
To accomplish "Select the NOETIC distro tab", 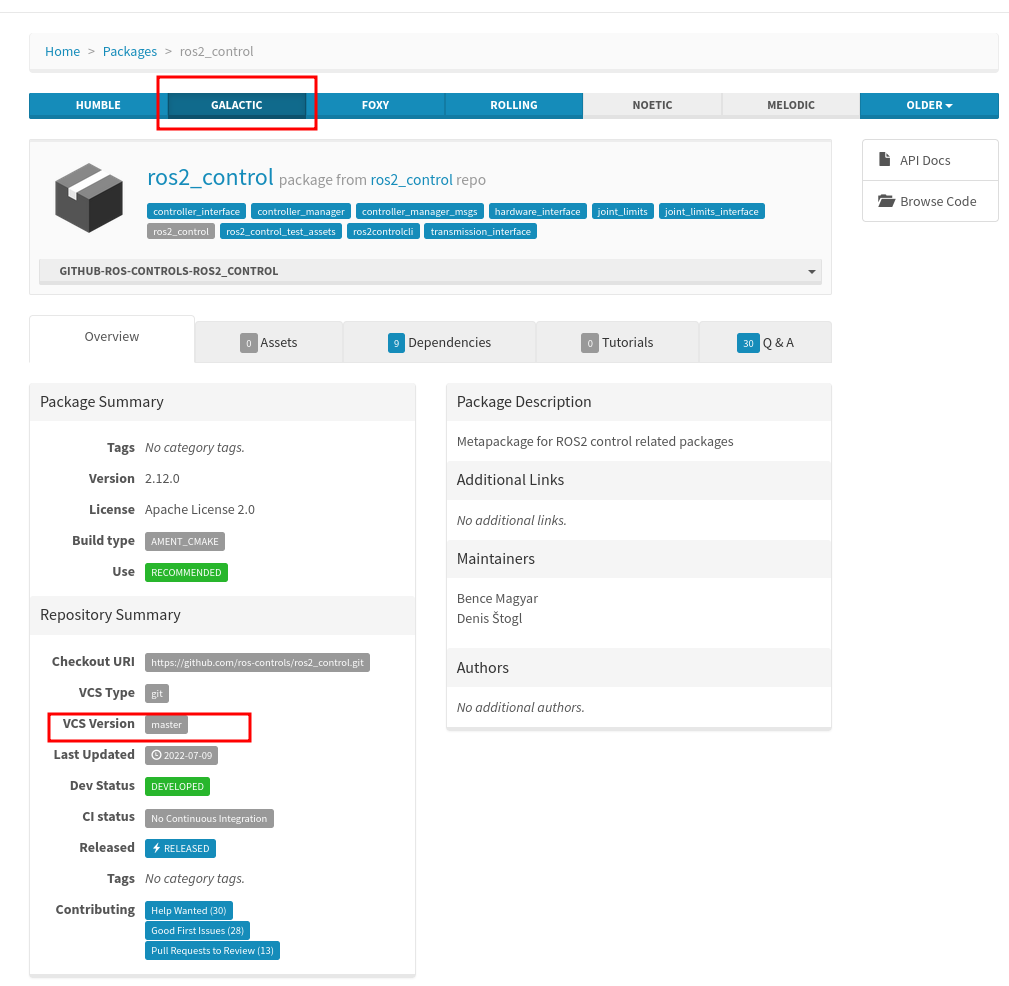I will (x=653, y=105).
